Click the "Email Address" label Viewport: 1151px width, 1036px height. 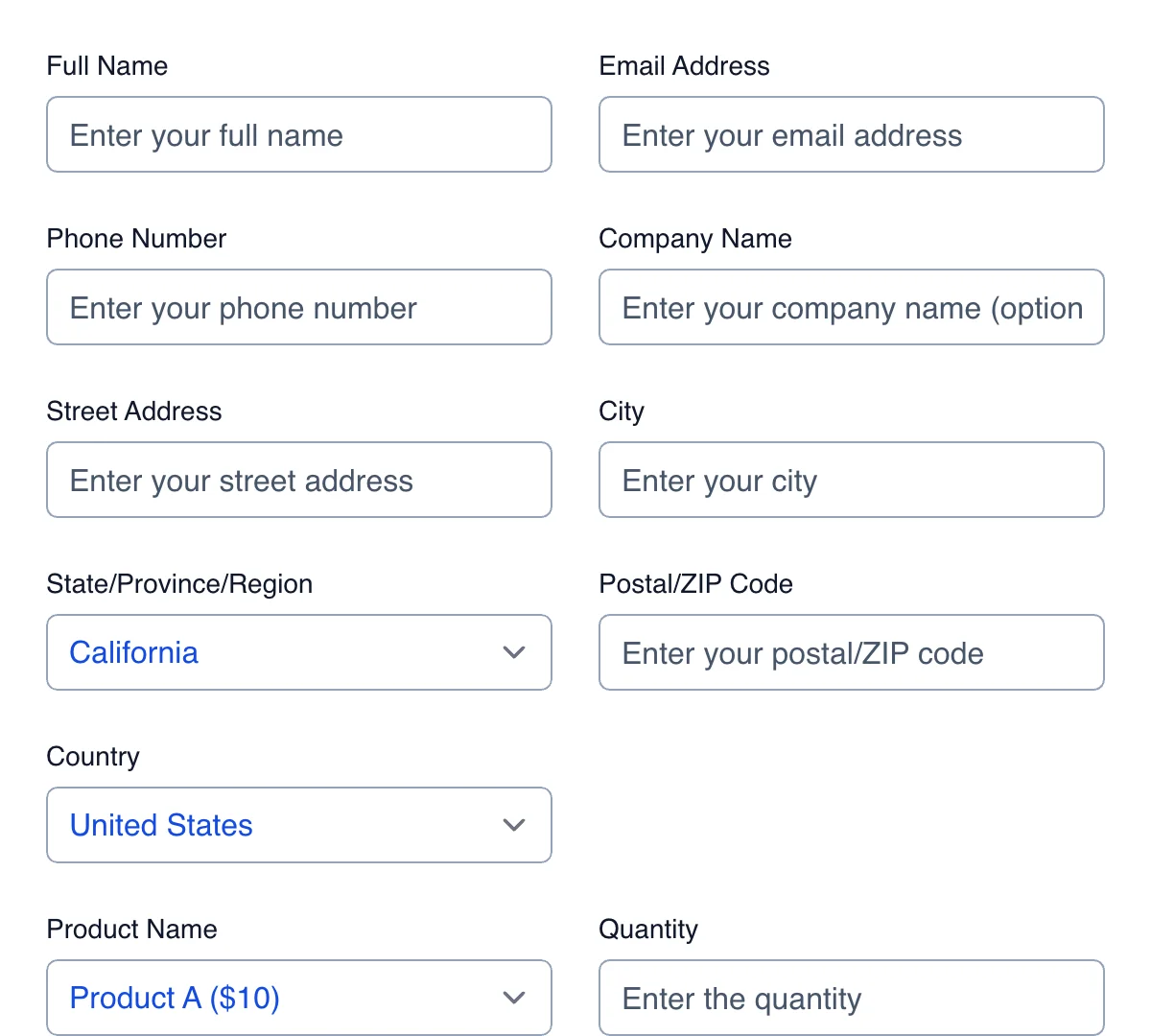point(684,66)
